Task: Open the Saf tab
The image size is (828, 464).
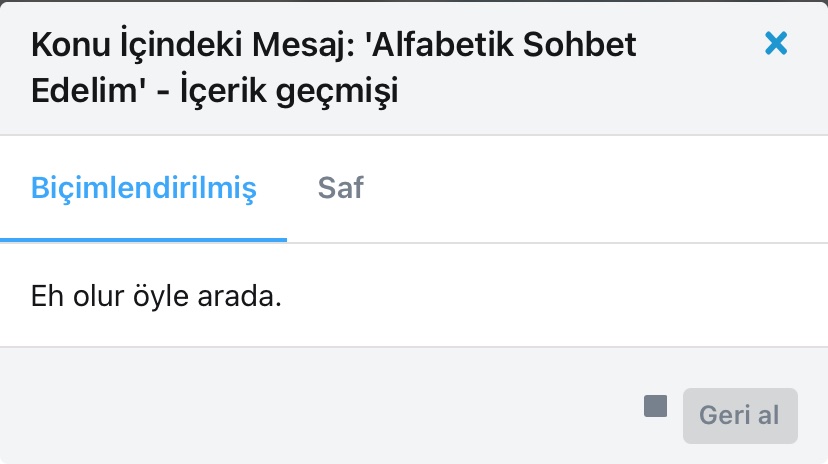Action: [340, 188]
